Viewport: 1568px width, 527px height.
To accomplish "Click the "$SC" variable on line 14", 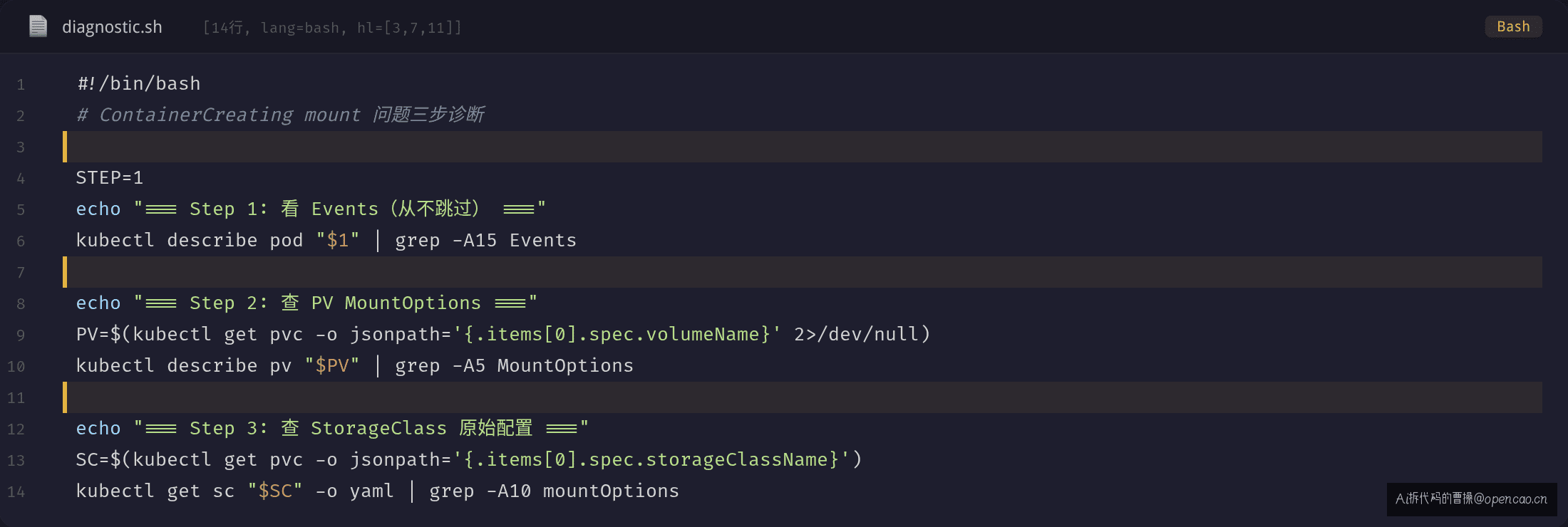I will [x=275, y=491].
